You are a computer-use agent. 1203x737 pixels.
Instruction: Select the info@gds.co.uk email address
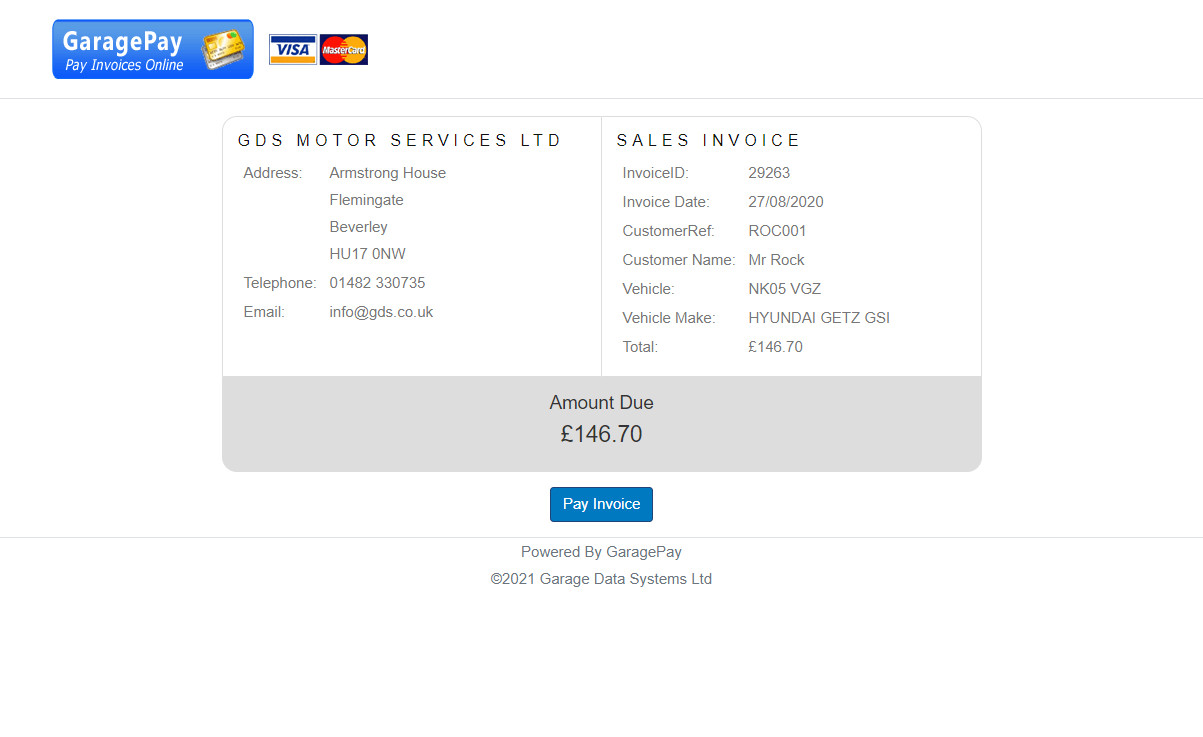381,312
